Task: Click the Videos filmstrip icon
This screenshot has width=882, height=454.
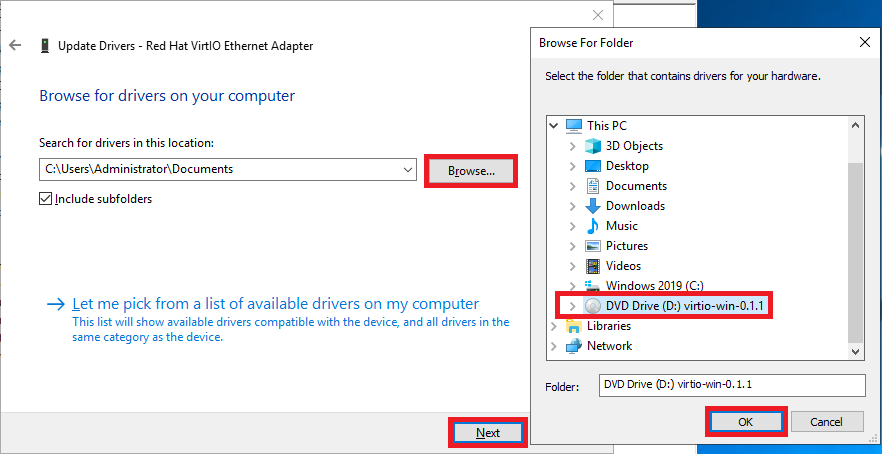Action: tap(593, 266)
